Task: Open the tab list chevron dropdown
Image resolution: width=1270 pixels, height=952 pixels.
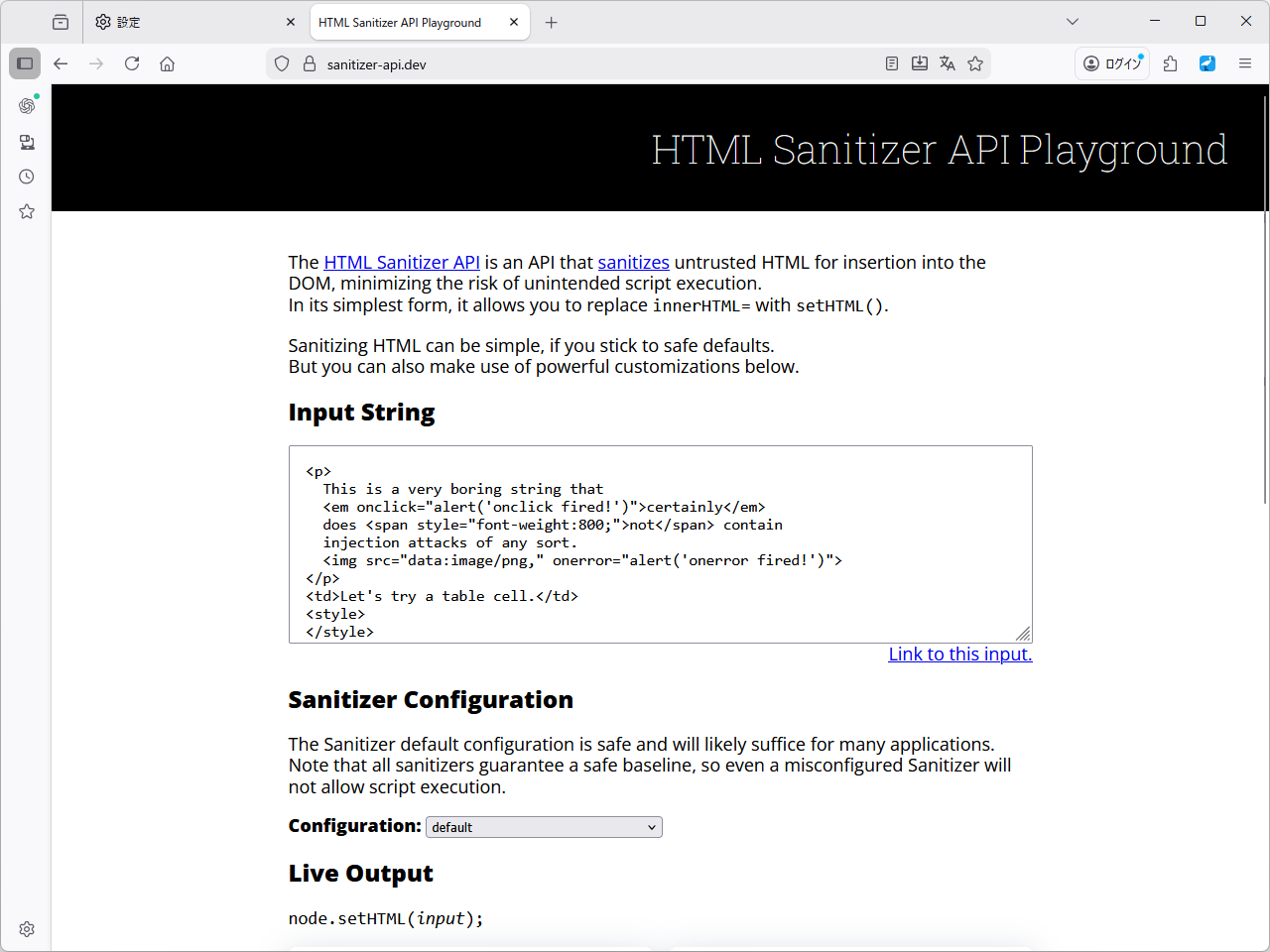Action: tap(1073, 21)
